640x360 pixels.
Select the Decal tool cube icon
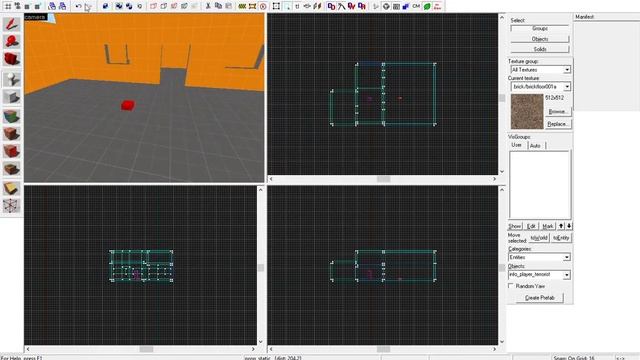pyautogui.click(x=11, y=151)
